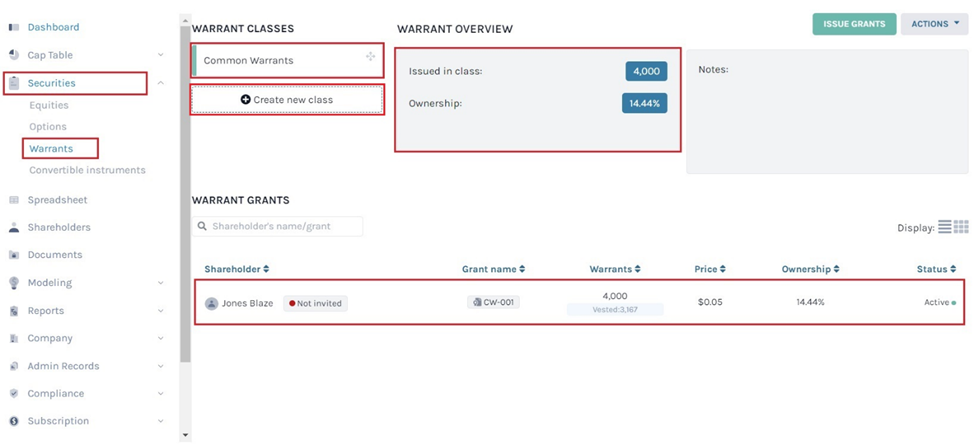The image size is (974, 445).
Task: Expand the Reports chevron
Action: 160,311
